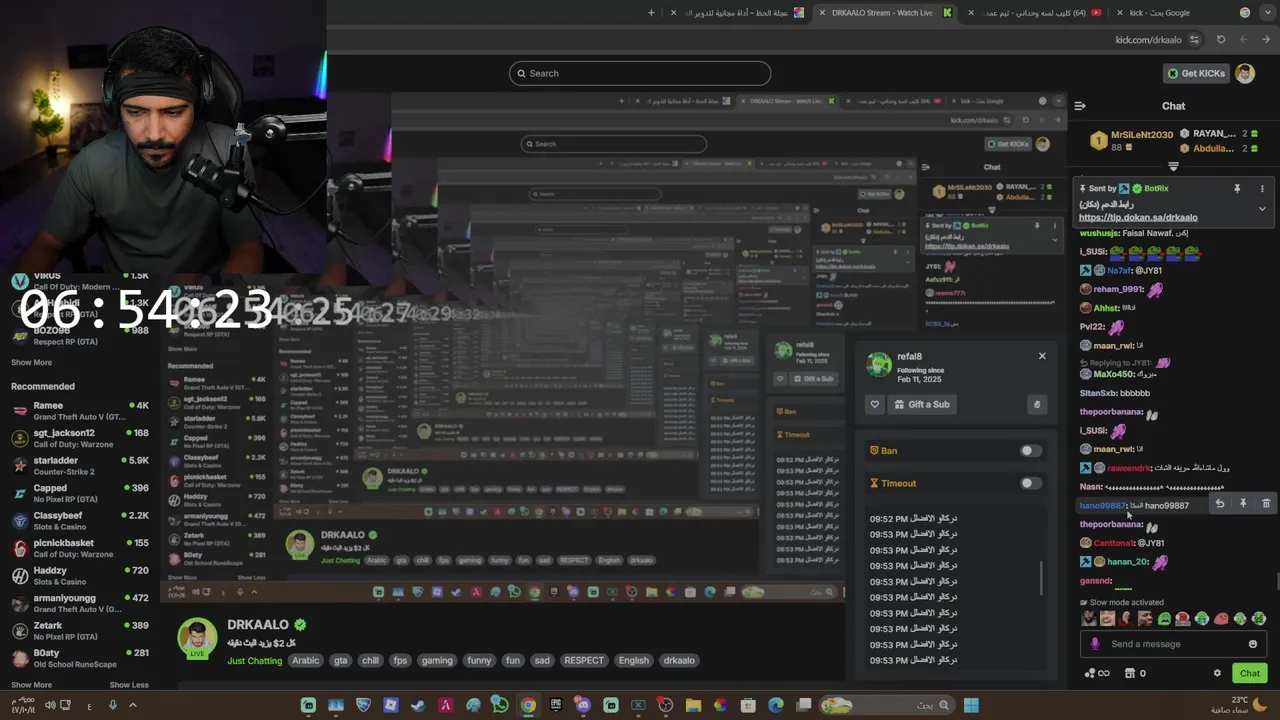Open the wushusjs chat username
Screen dimensions: 1280x720
click(x=1099, y=233)
